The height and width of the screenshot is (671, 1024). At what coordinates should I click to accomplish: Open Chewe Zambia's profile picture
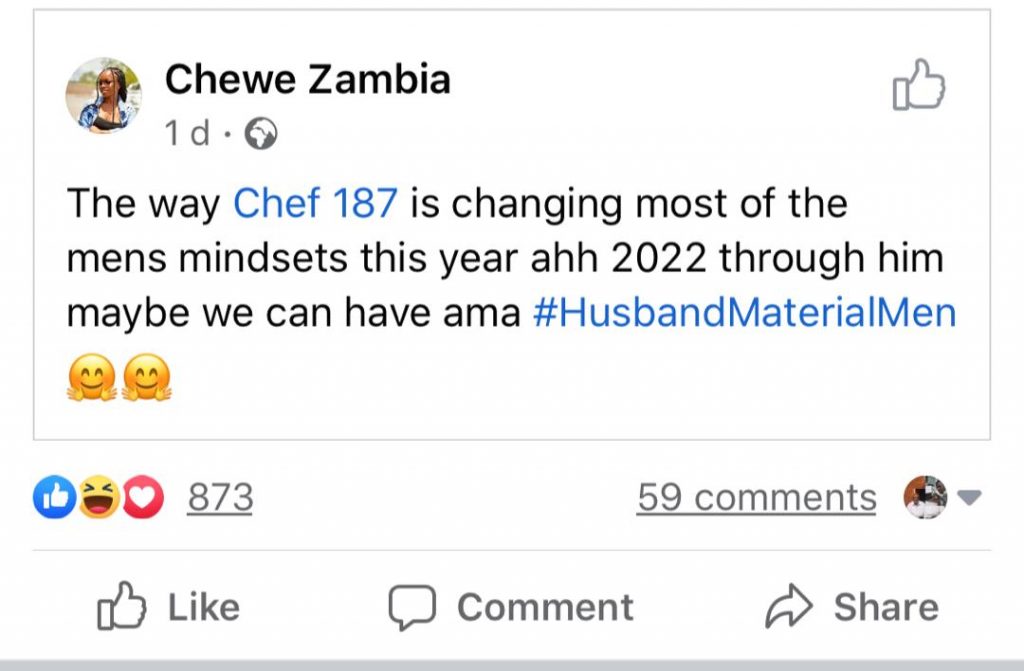click(103, 95)
